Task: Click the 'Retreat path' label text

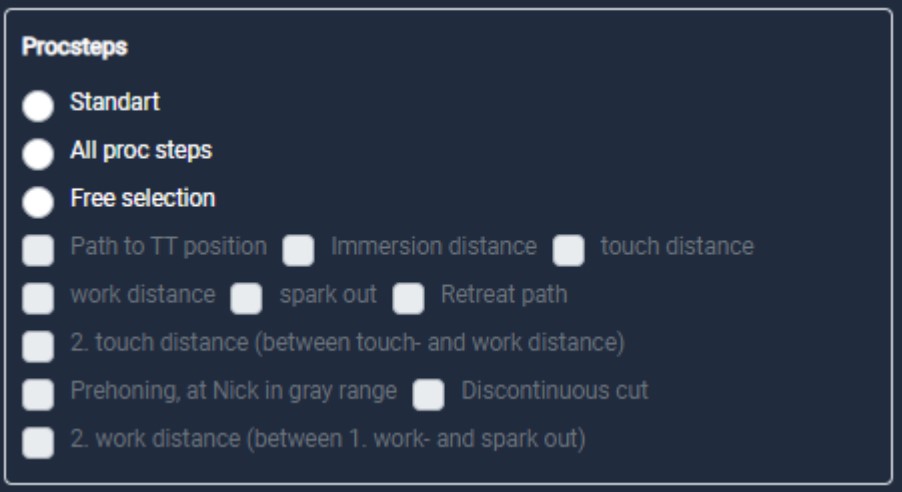Action: click(x=504, y=294)
